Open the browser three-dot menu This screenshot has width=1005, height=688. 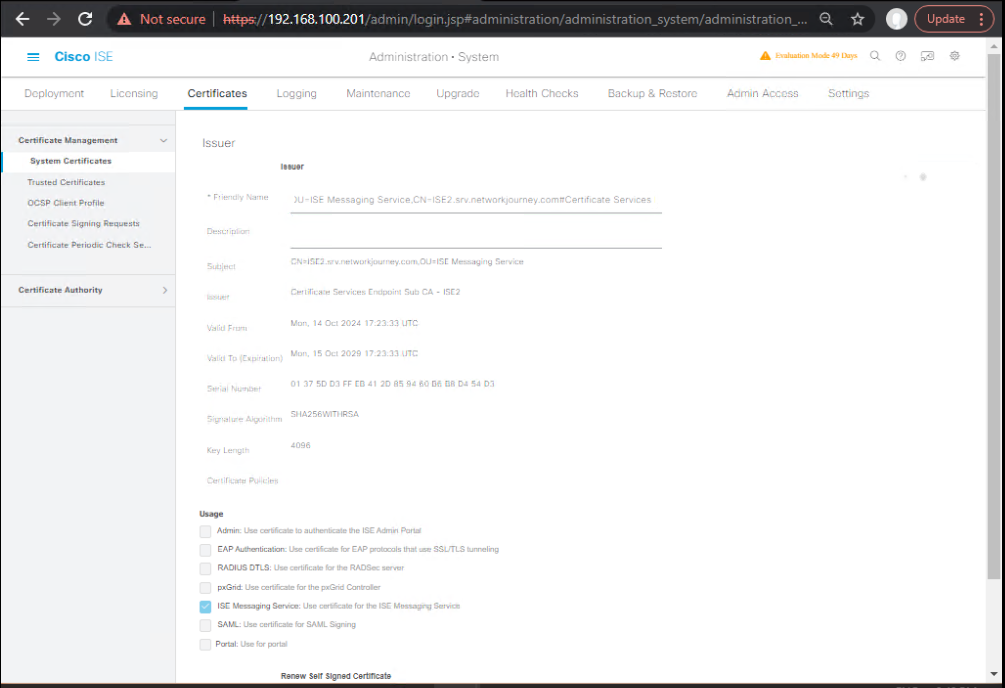pos(981,19)
